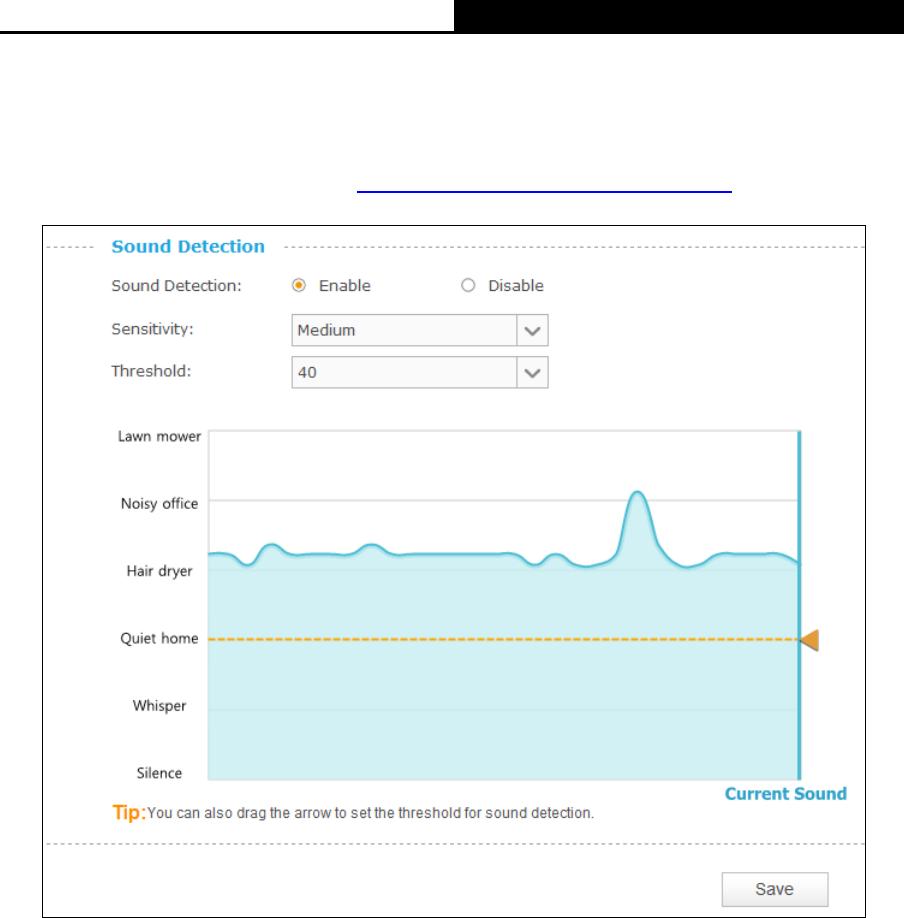904x918 pixels.
Task: Select the Disable radio button
Action: 468,285
